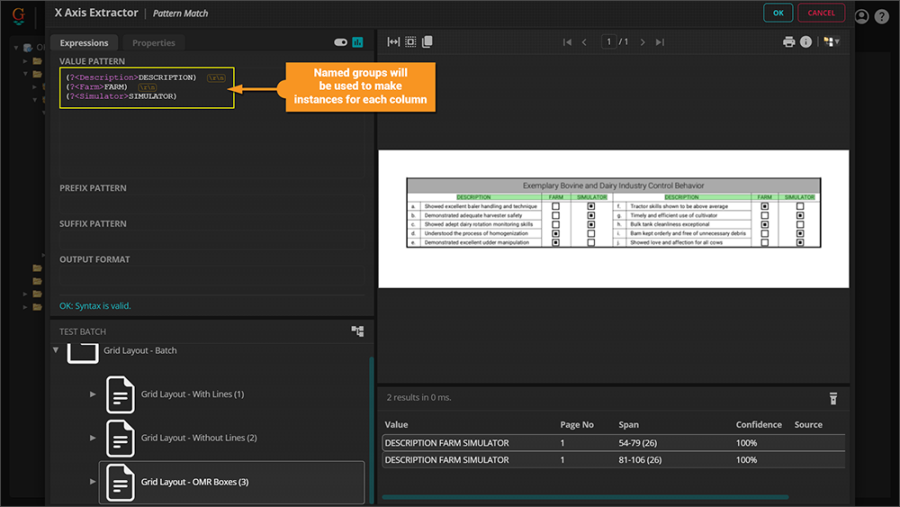Viewport: 900px width, 507px height.
Task: Expand Grid Layout - With Lines (1) document
Action: coord(93,394)
